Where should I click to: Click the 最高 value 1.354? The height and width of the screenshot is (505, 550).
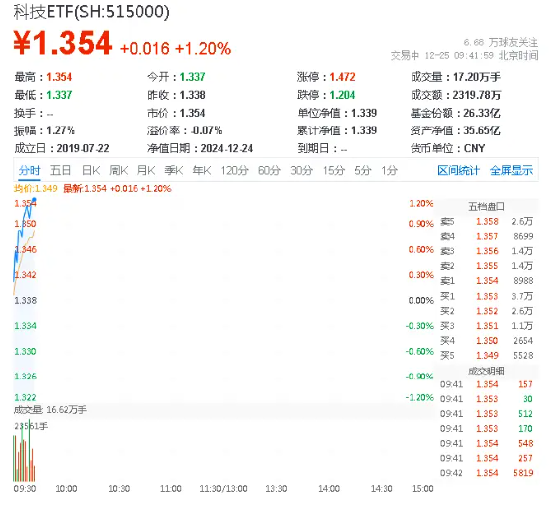pyautogui.click(x=59, y=77)
